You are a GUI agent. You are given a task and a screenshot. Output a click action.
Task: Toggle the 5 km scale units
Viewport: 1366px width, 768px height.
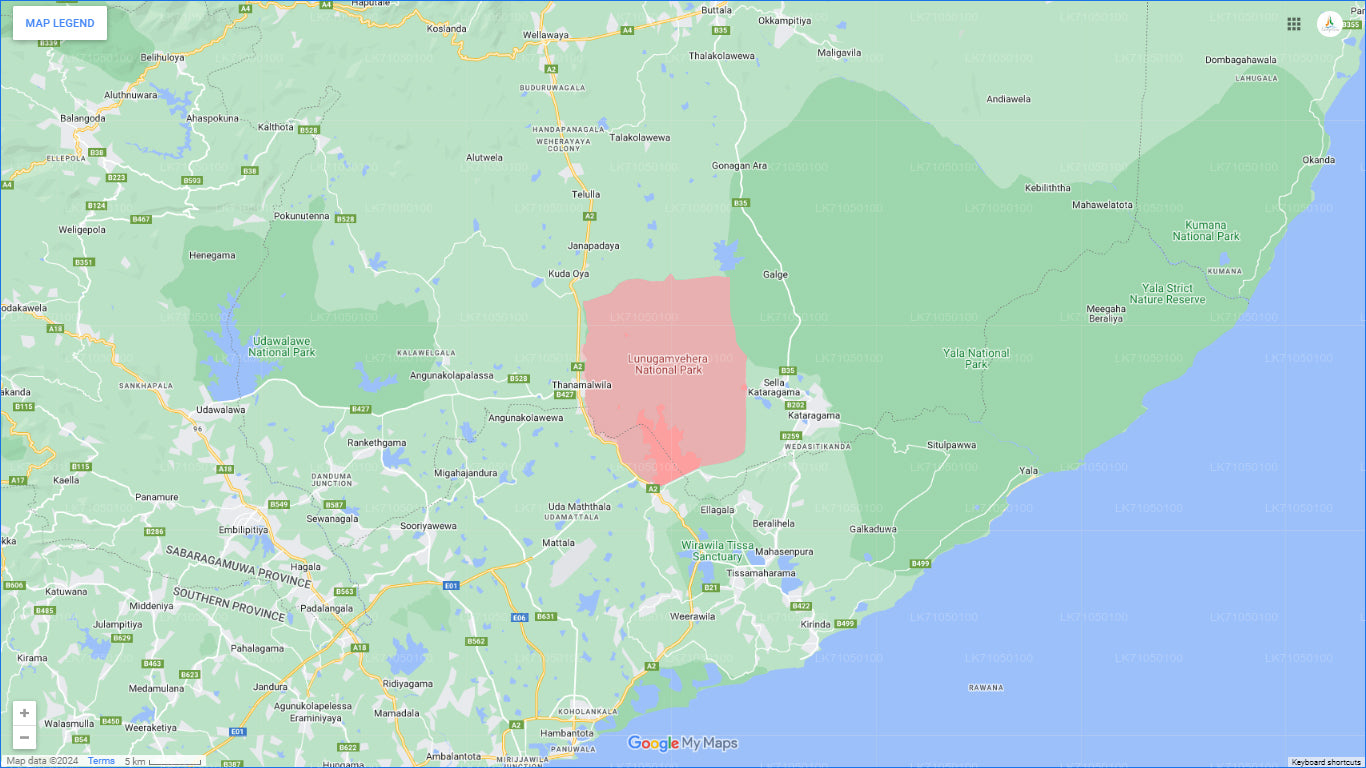[x=163, y=761]
